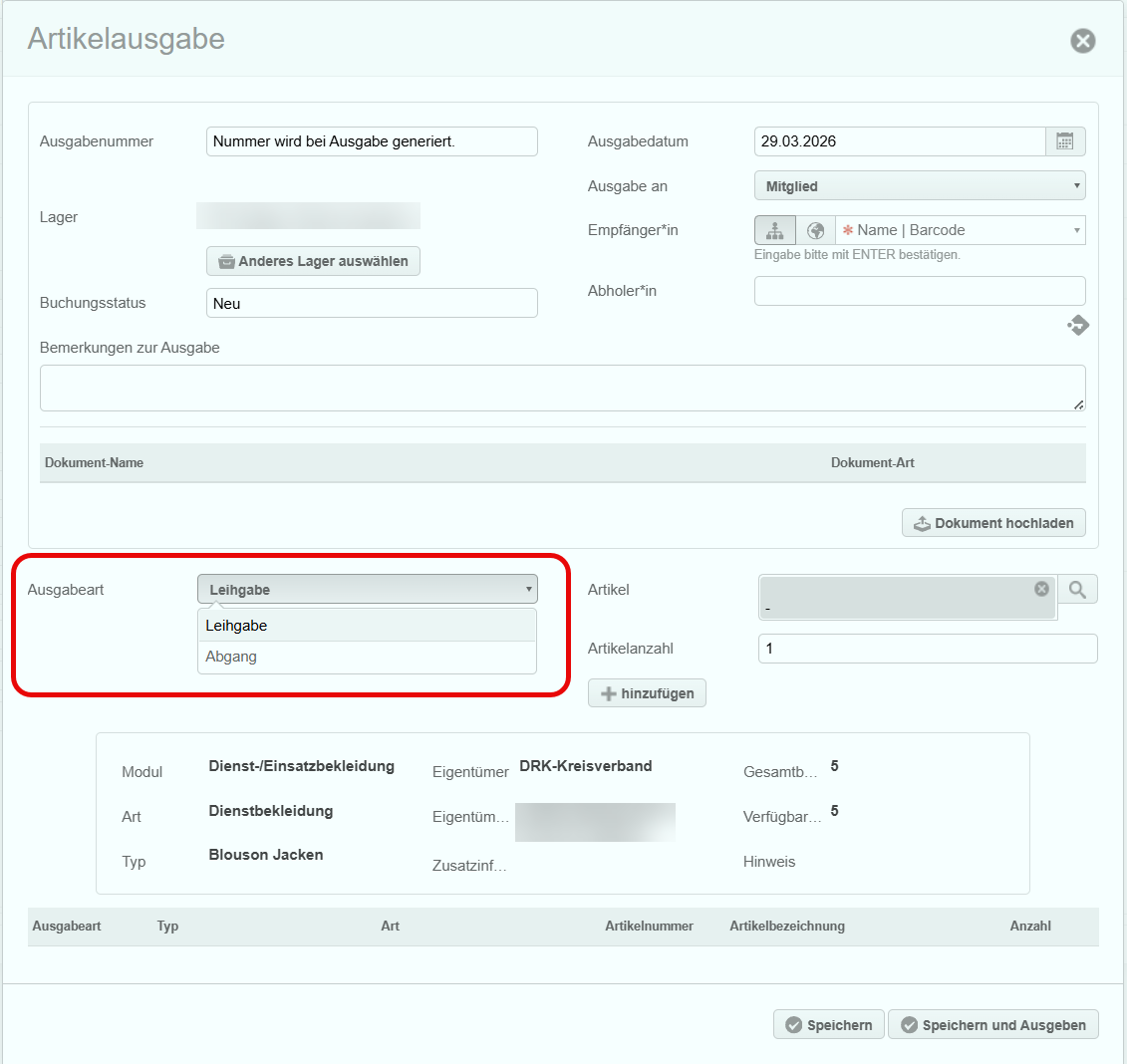The height and width of the screenshot is (1064, 1127).
Task: Click the magnifier icon to search Artikel
Action: [x=1077, y=590]
